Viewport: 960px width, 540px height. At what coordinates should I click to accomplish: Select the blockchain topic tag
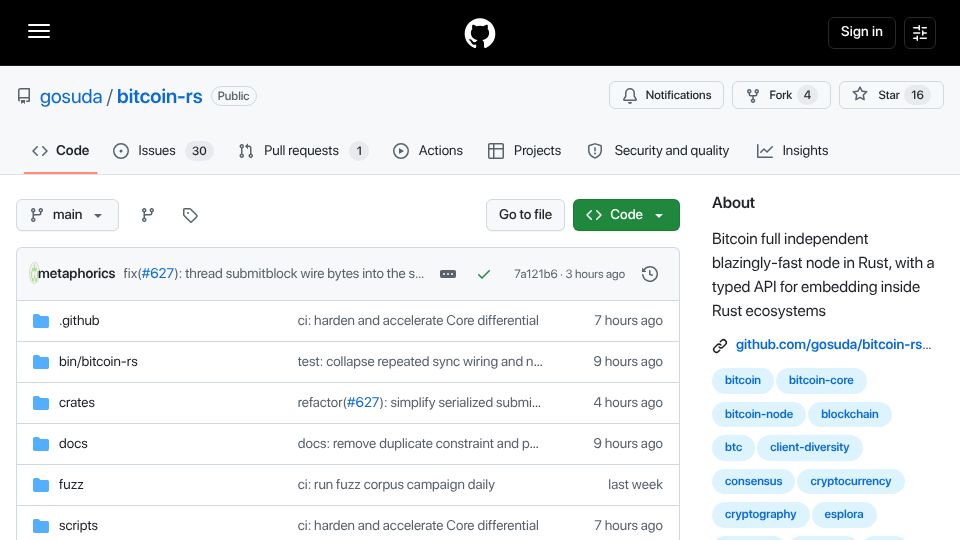850,414
